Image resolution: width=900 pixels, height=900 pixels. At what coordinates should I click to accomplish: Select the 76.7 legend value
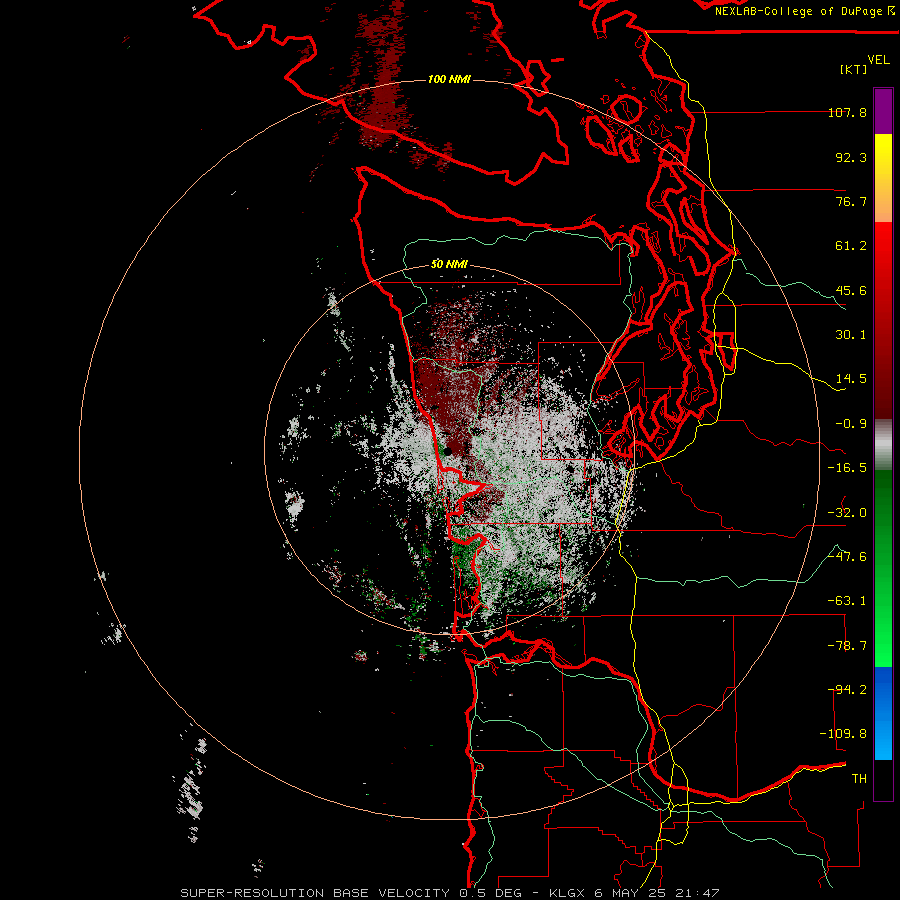[x=851, y=201]
